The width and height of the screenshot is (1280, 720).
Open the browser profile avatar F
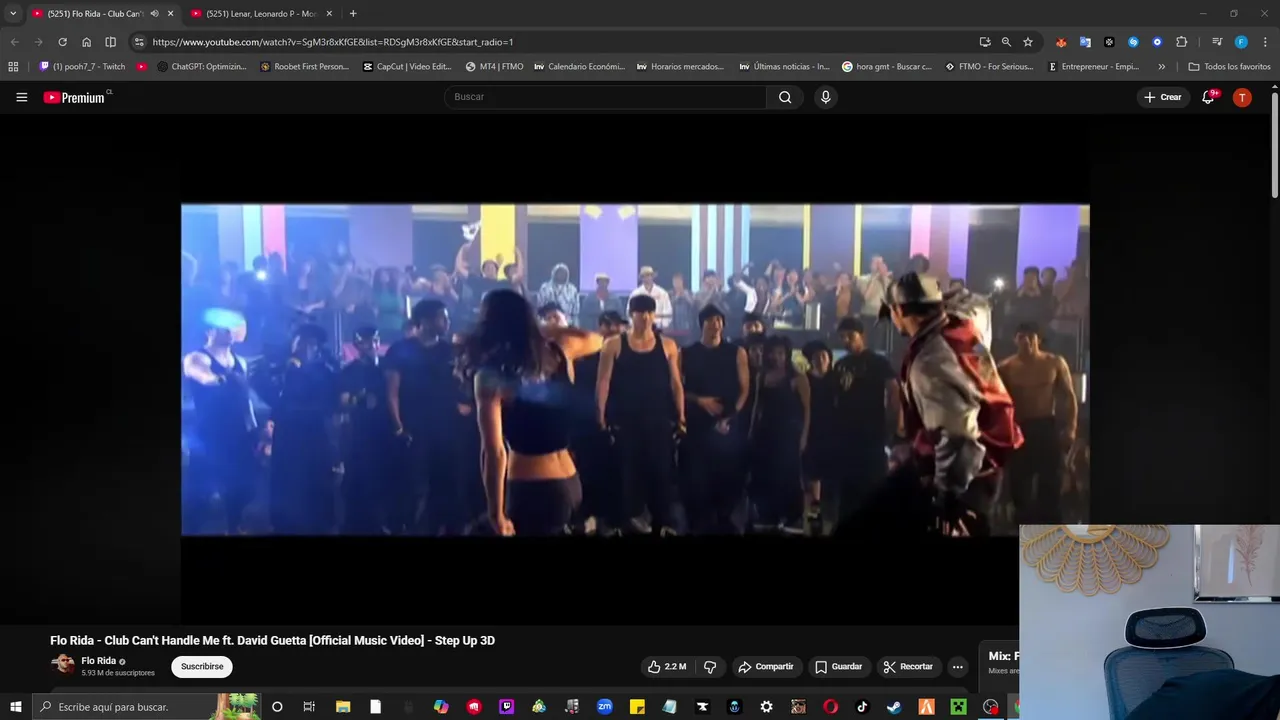click(x=1241, y=42)
